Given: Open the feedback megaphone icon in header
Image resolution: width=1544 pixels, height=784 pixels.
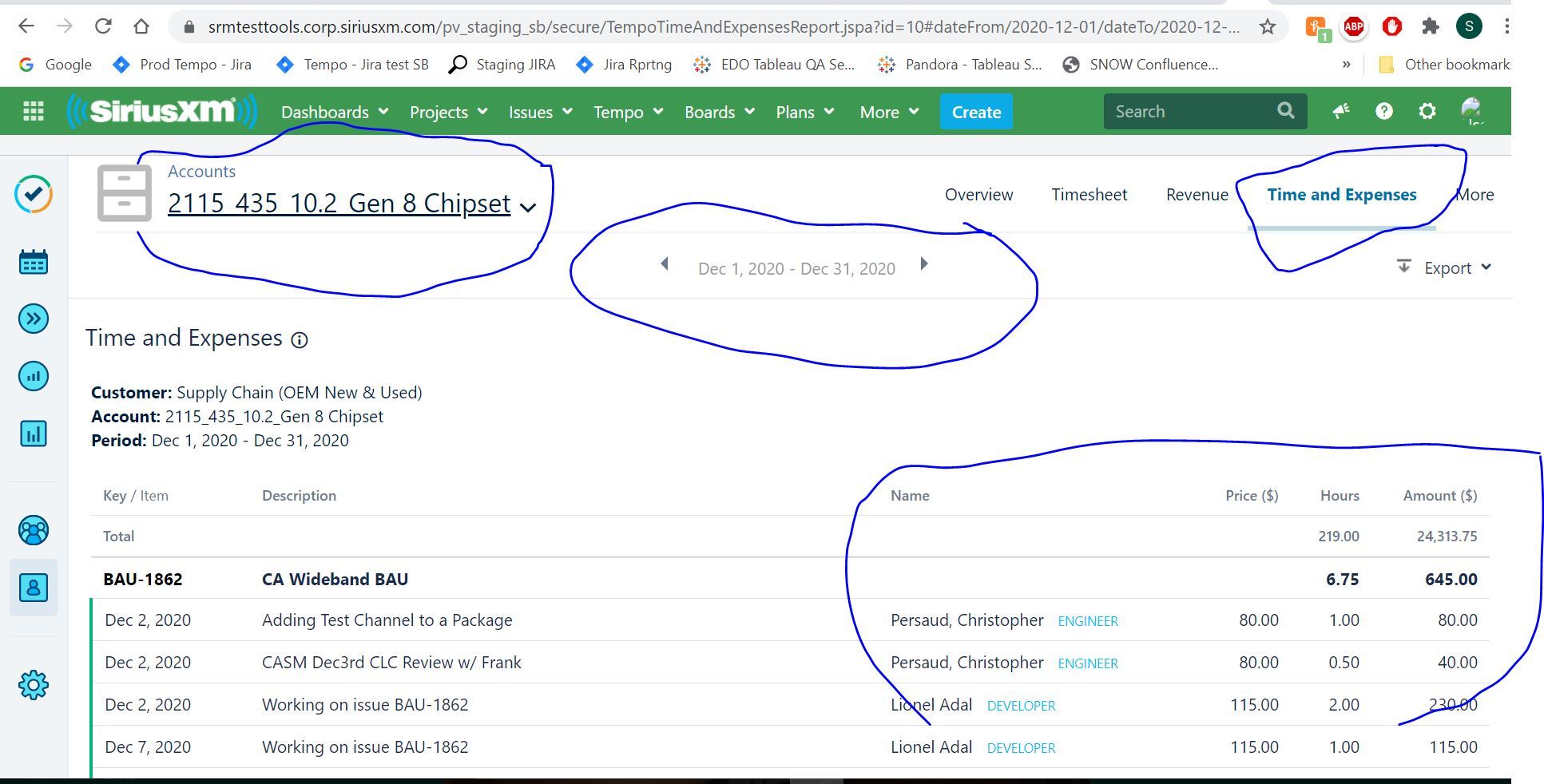Looking at the screenshot, I should pos(1341,112).
